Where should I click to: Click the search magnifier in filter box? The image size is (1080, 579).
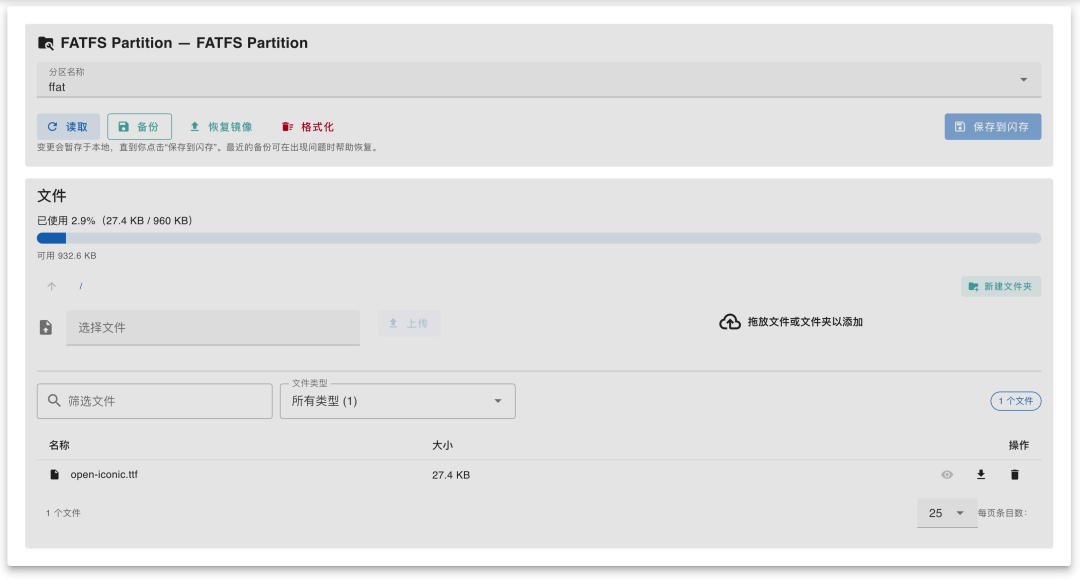click(x=54, y=401)
